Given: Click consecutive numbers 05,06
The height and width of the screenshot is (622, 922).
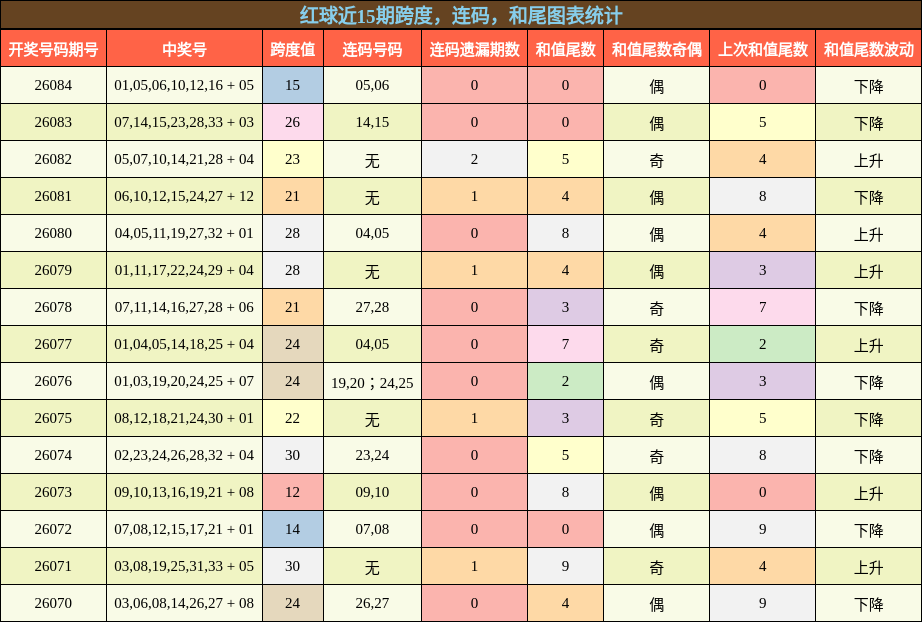Looking at the screenshot, I should [x=372, y=85].
